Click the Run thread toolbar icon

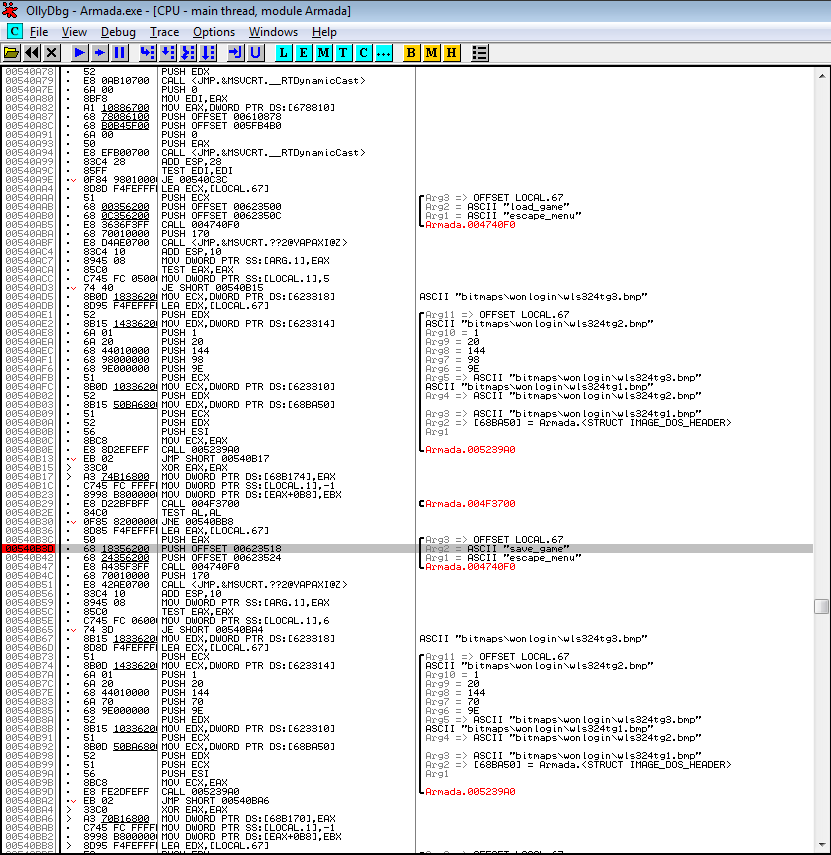click(99, 53)
